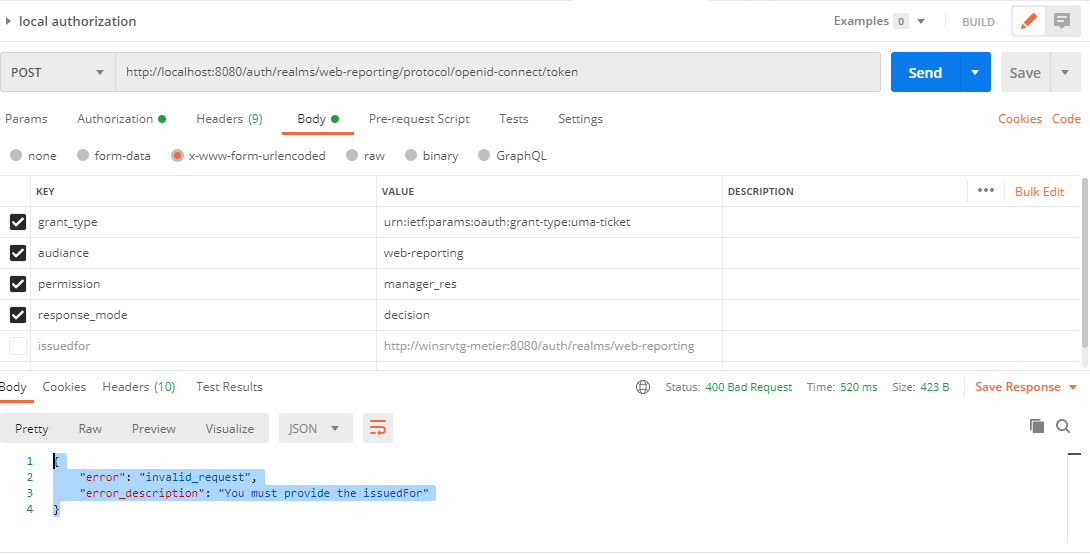Toggle the word wrap icon

(x=377, y=428)
